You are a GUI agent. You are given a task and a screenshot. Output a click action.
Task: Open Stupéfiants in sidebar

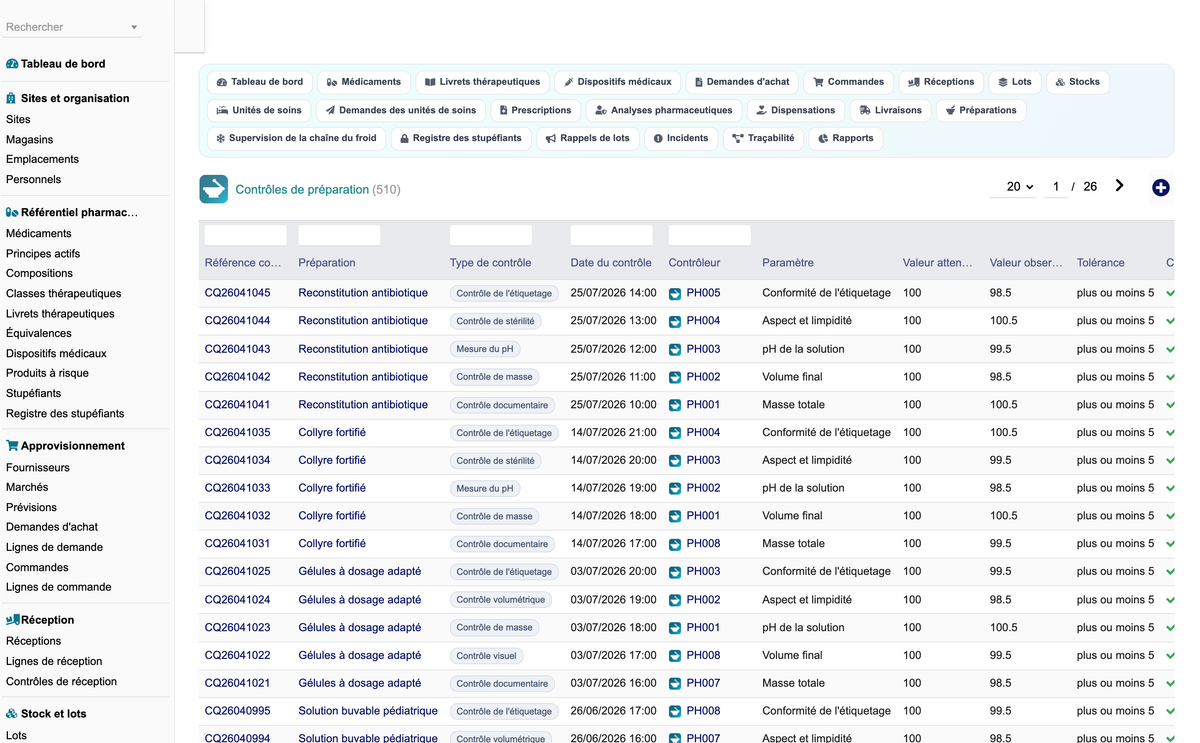click(33, 393)
